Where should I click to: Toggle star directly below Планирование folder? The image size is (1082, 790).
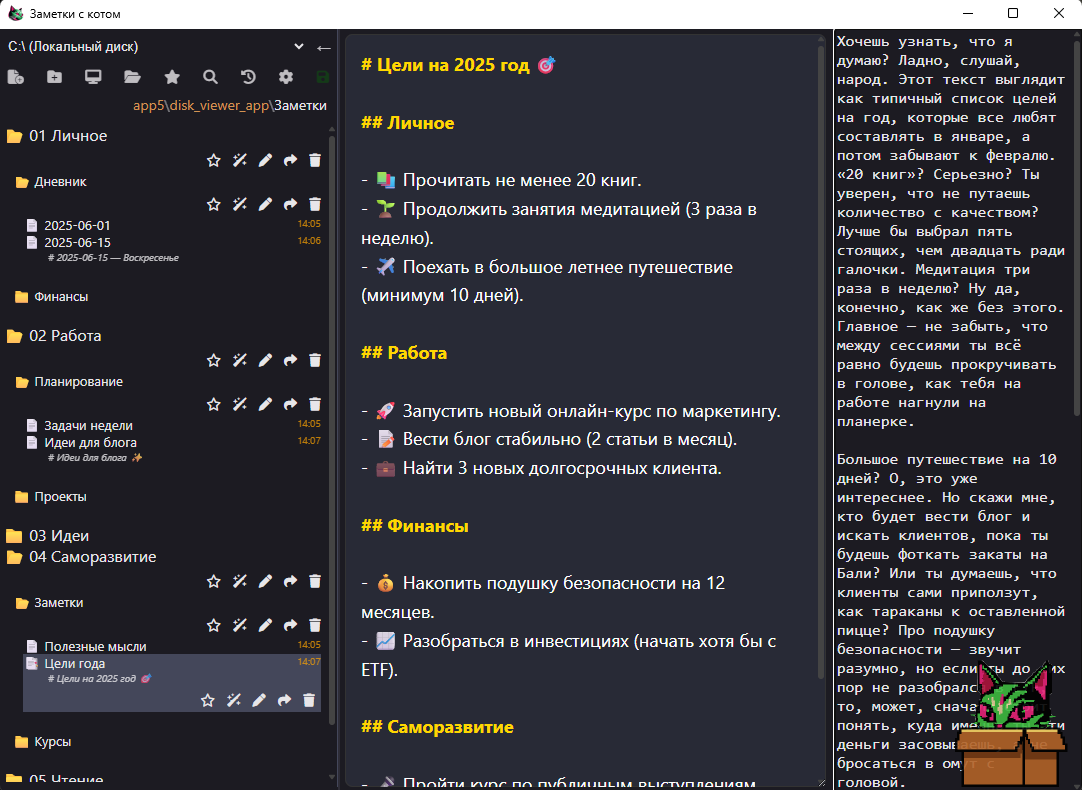tap(213, 404)
